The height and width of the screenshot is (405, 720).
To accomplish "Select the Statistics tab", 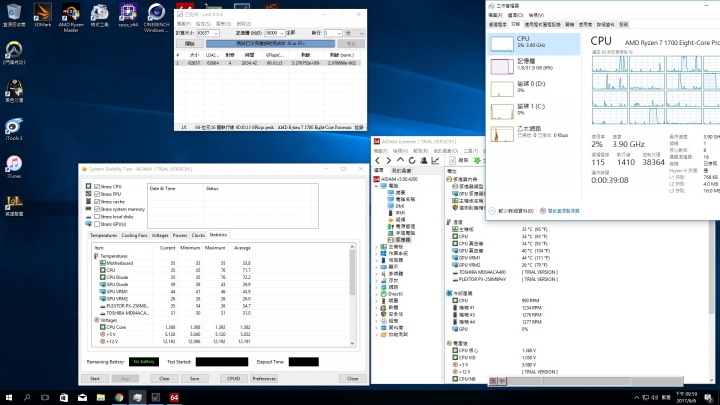I will (218, 235).
